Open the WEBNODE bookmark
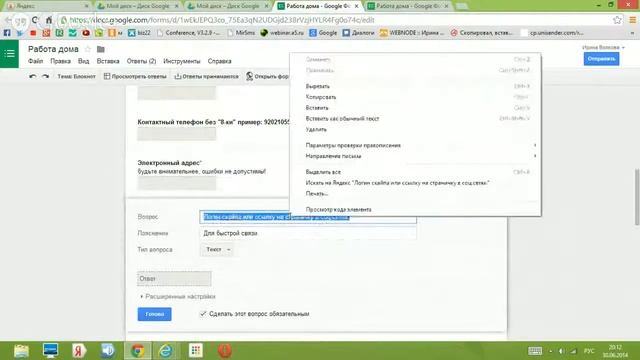The height and width of the screenshot is (360, 640). [412, 33]
